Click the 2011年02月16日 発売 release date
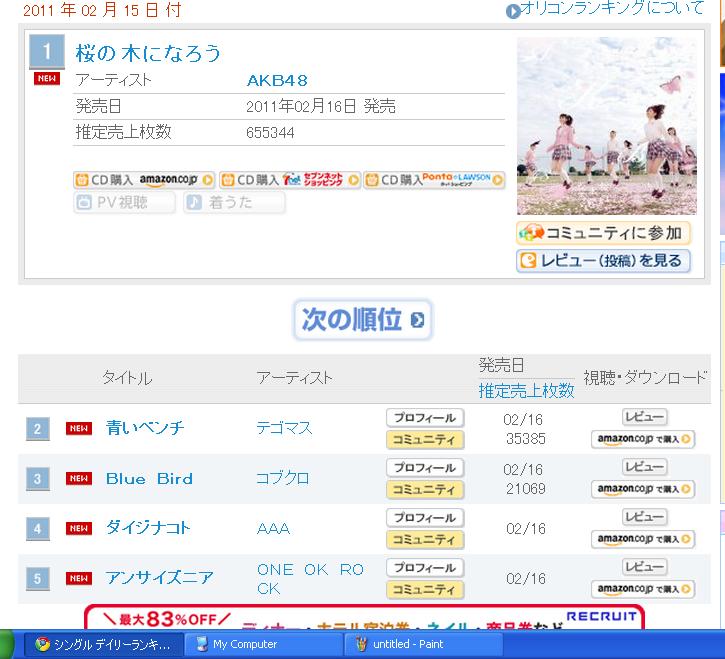This screenshot has height=659, width=725. tap(321, 106)
